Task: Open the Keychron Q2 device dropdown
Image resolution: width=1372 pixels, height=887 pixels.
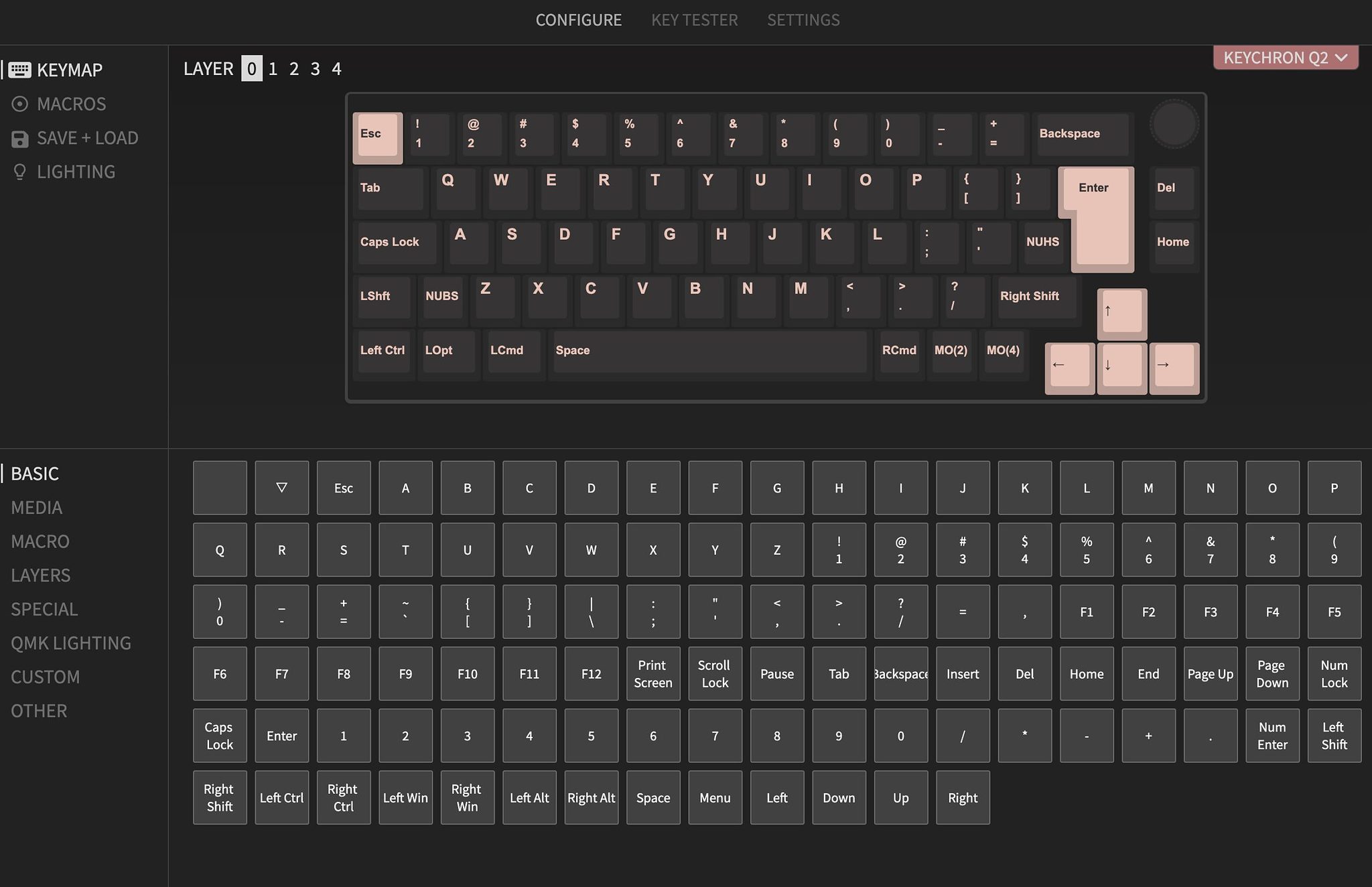Action: tap(1284, 58)
